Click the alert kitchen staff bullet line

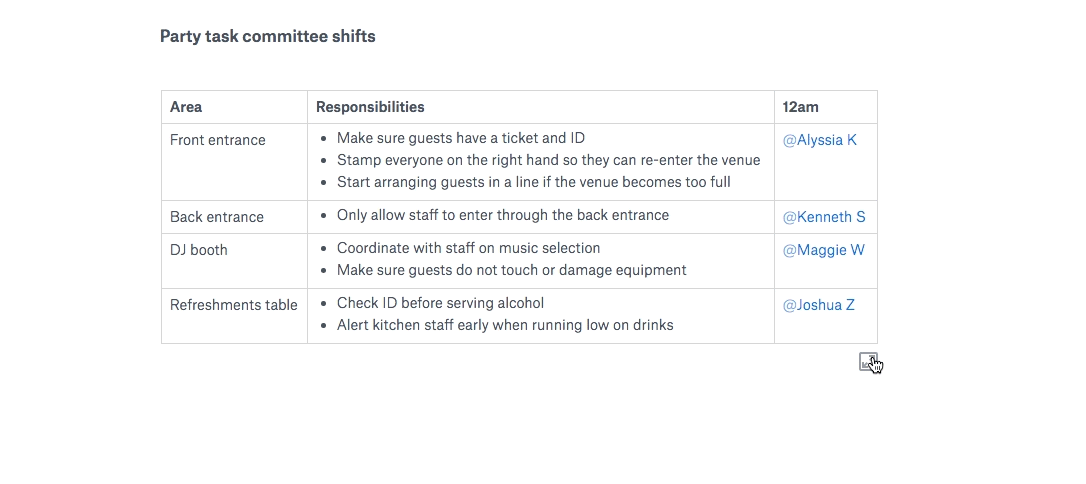(x=504, y=325)
